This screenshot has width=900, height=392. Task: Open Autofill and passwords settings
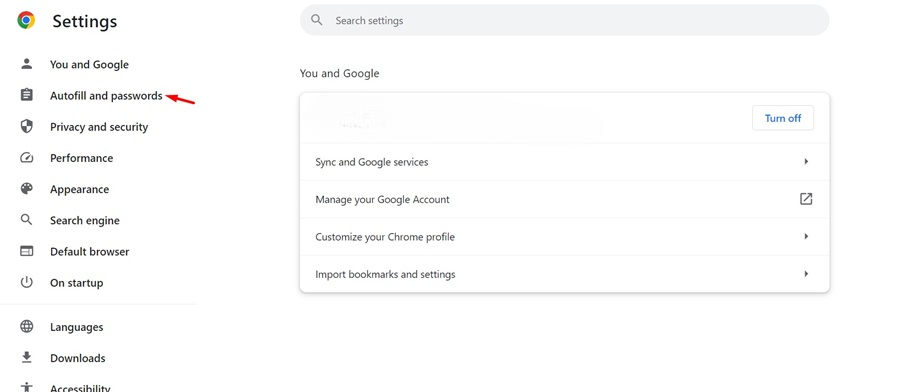click(106, 96)
